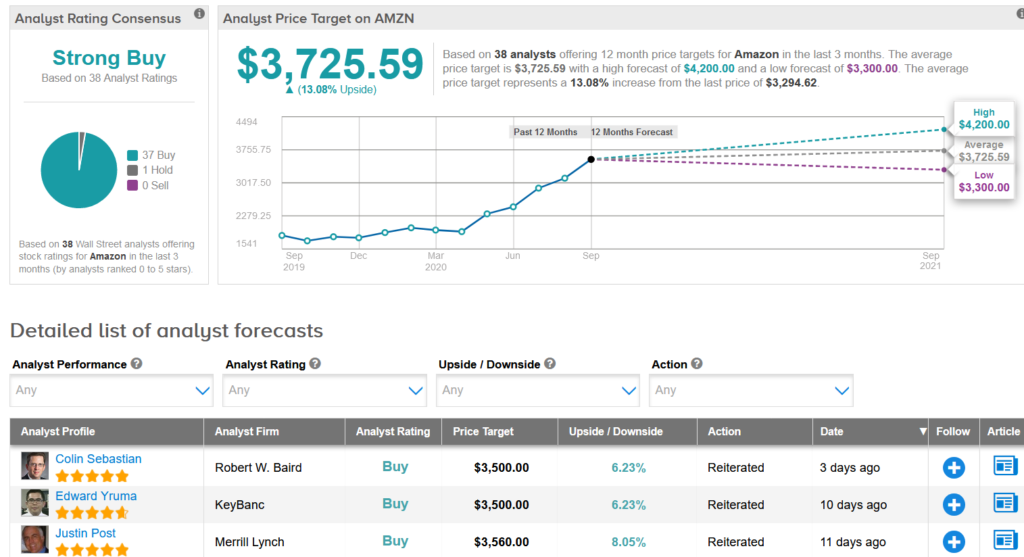Click the Analyst Performance help icon
This screenshot has height=557, width=1024.
pyautogui.click(x=136, y=364)
